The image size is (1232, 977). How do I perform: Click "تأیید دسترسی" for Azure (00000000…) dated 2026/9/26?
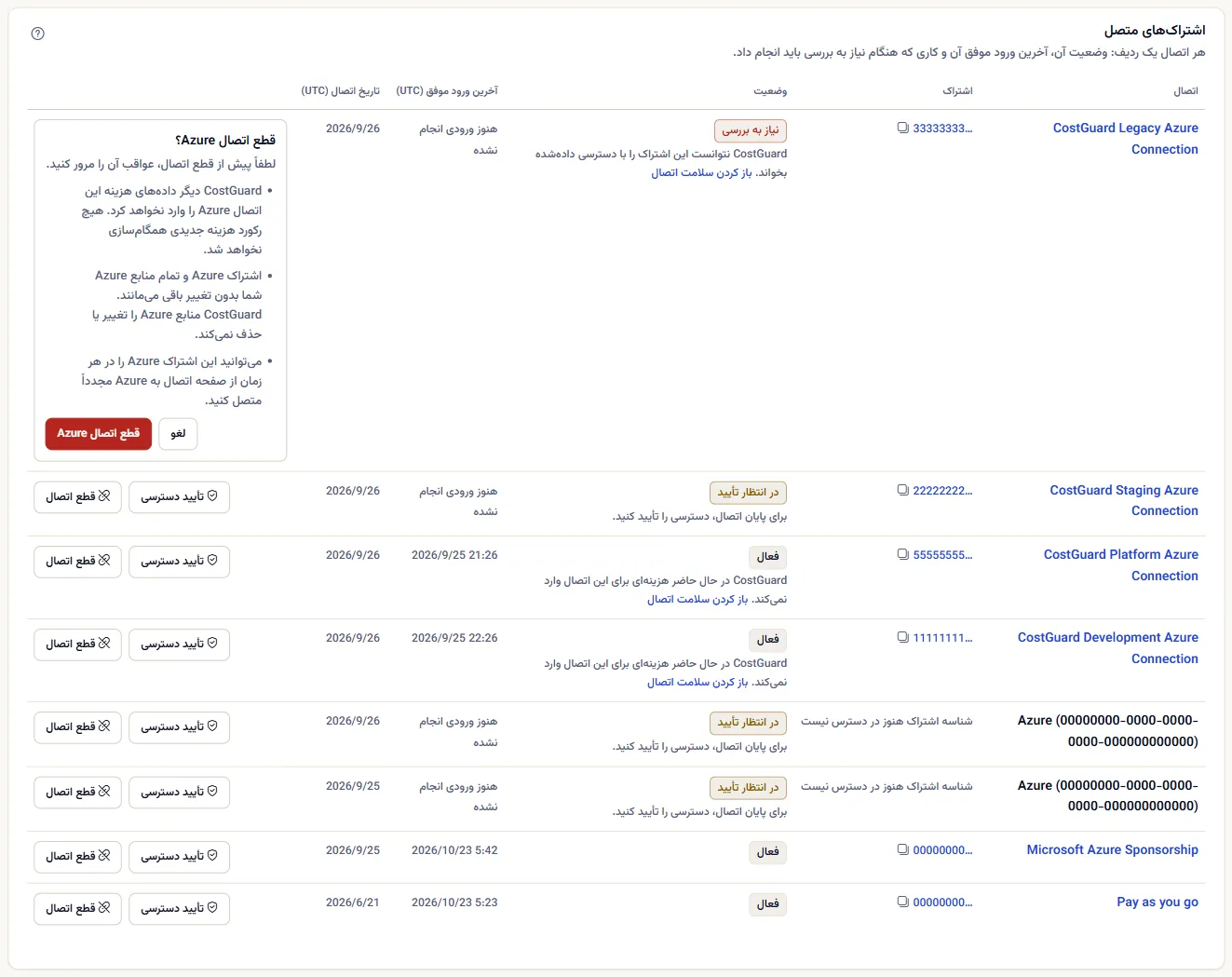pos(179,726)
